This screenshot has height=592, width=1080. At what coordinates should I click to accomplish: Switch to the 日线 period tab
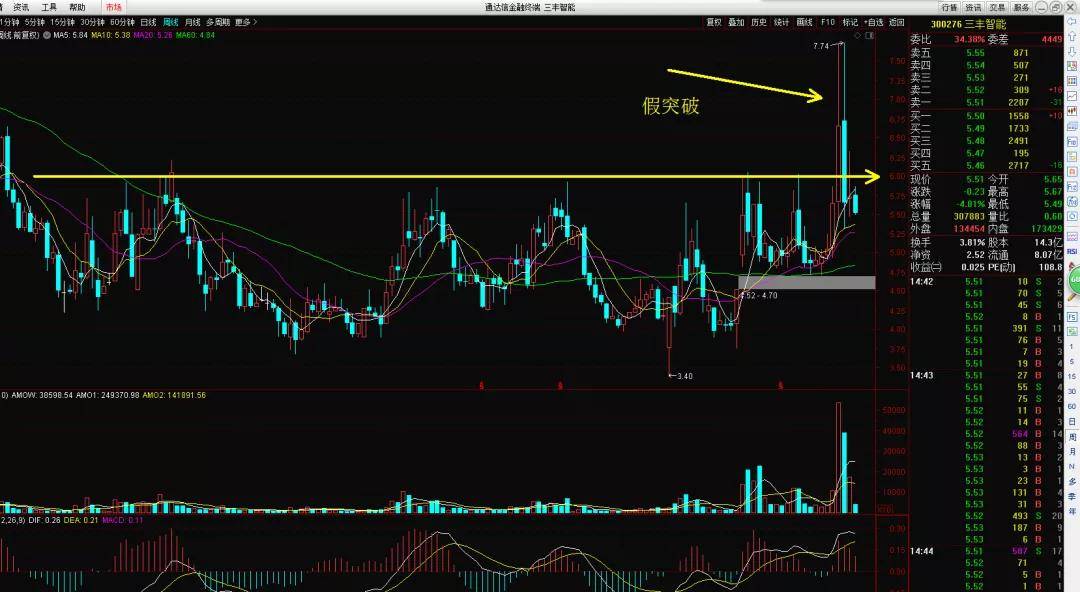click(148, 22)
